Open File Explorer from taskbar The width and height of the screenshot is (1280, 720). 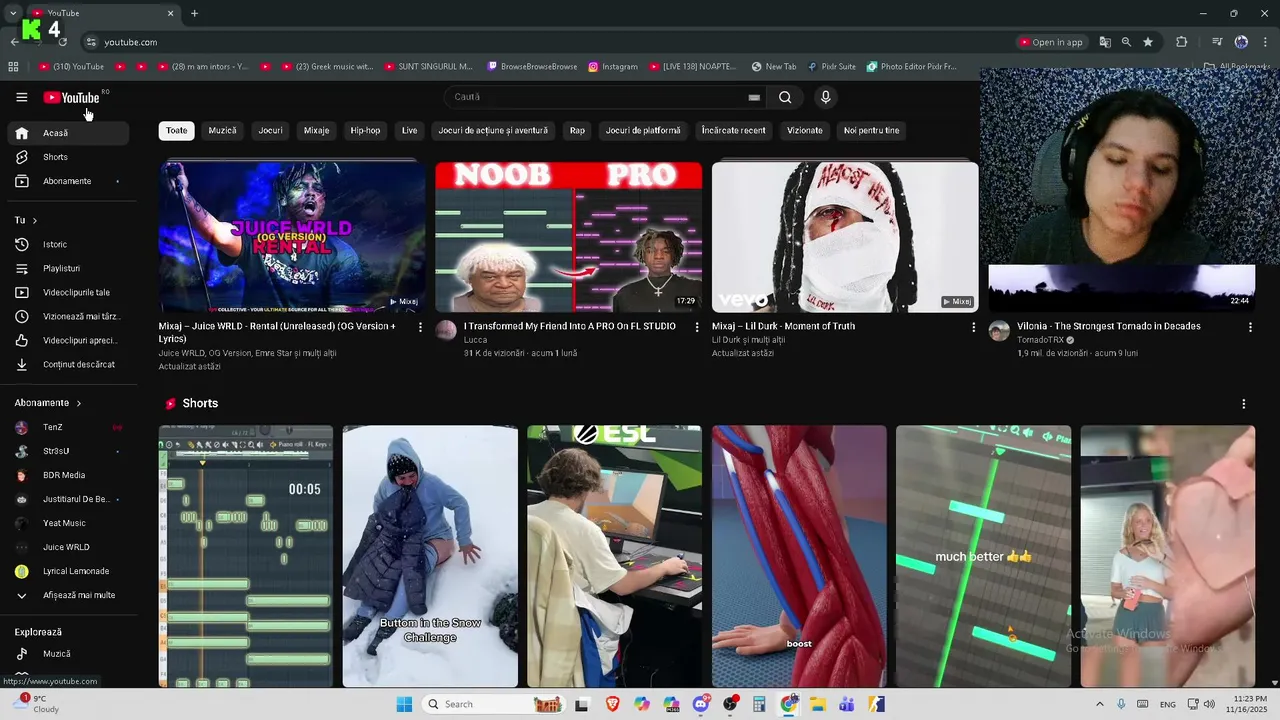pyautogui.click(x=817, y=704)
